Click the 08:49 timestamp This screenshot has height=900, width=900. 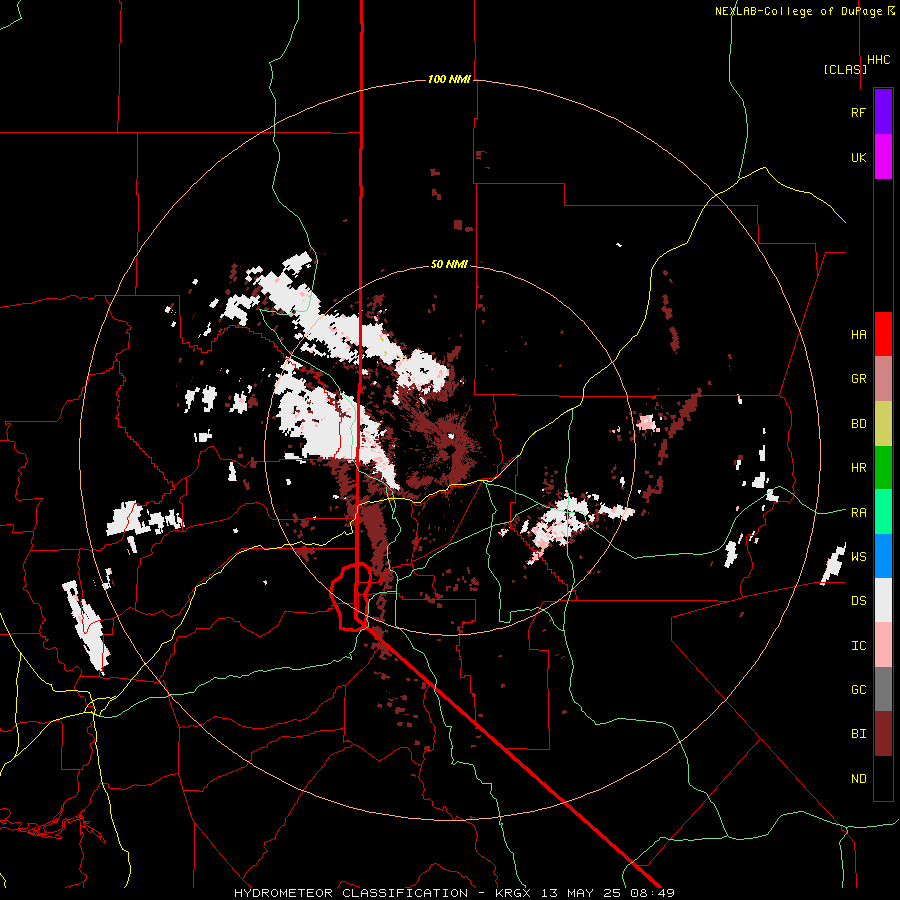(654, 893)
